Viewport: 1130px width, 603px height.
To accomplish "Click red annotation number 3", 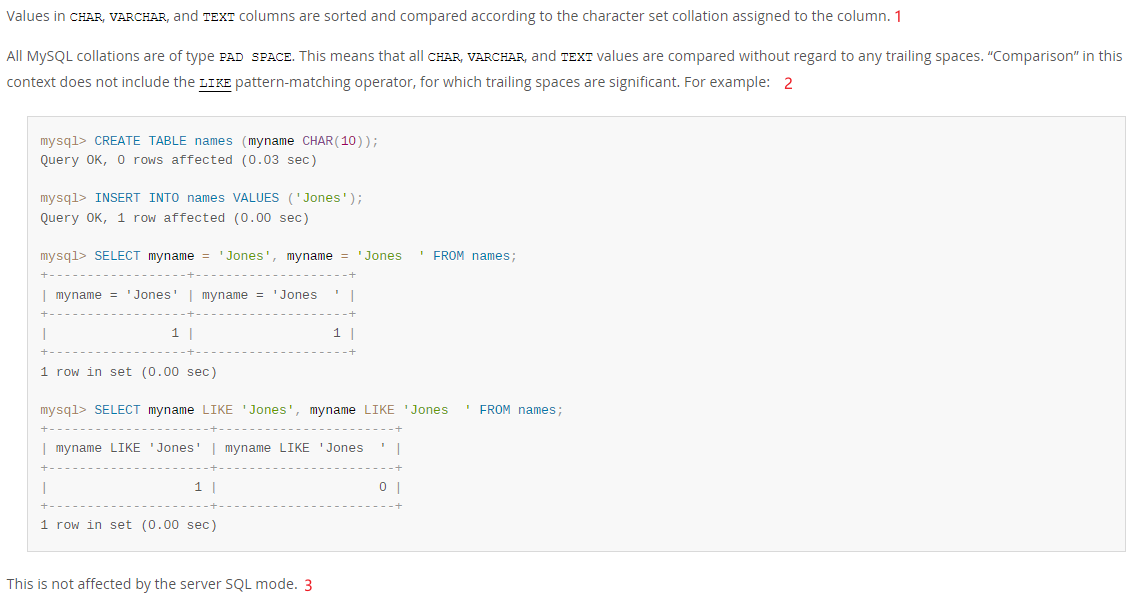I will [x=308, y=585].
